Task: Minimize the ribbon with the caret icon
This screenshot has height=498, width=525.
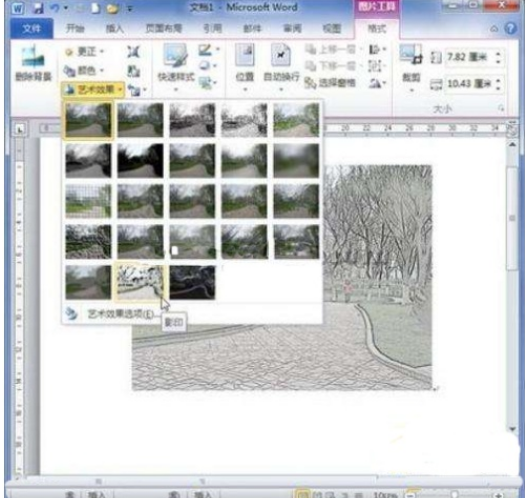Action: coord(494,29)
